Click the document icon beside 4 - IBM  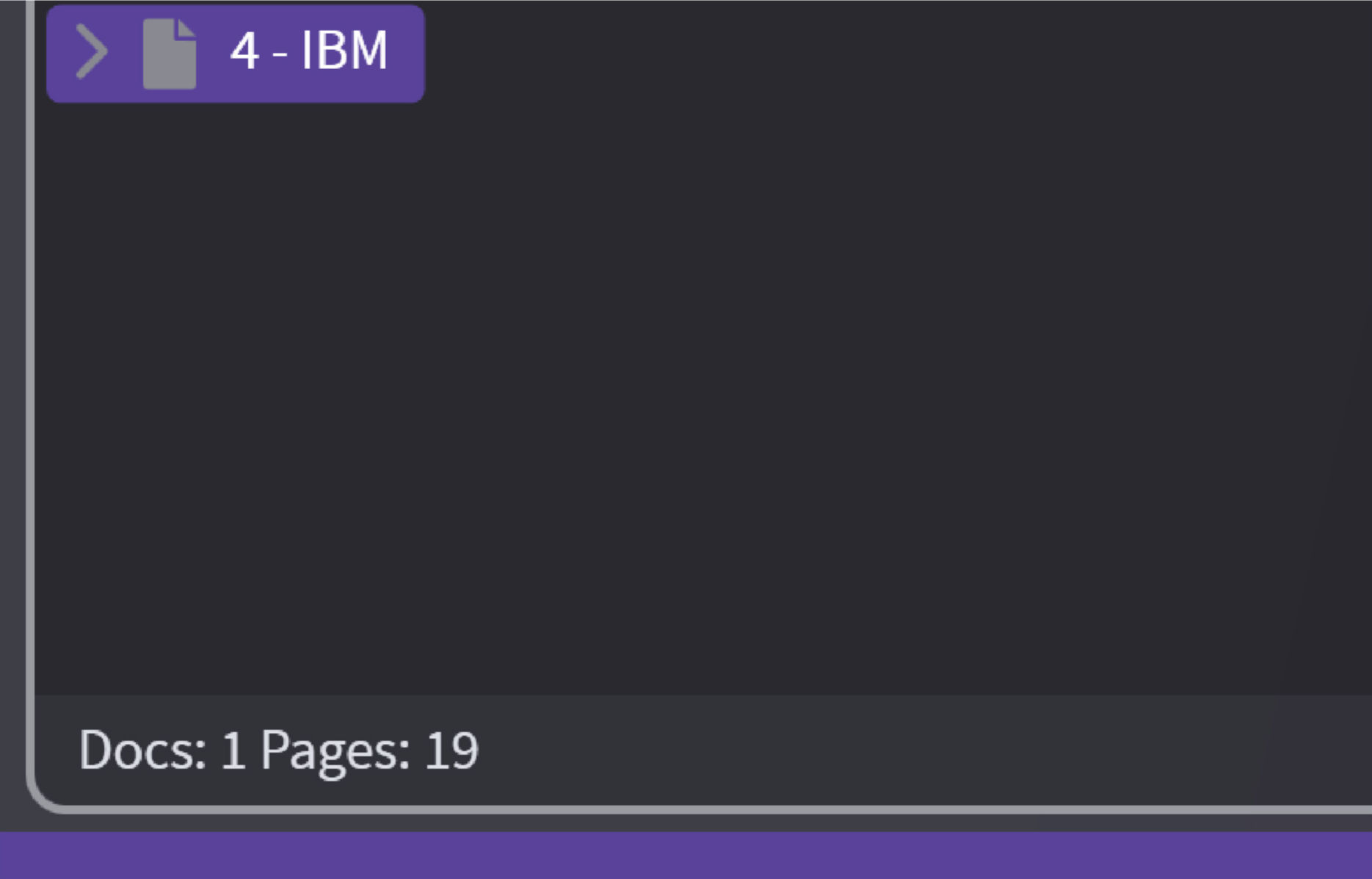pyautogui.click(x=170, y=54)
